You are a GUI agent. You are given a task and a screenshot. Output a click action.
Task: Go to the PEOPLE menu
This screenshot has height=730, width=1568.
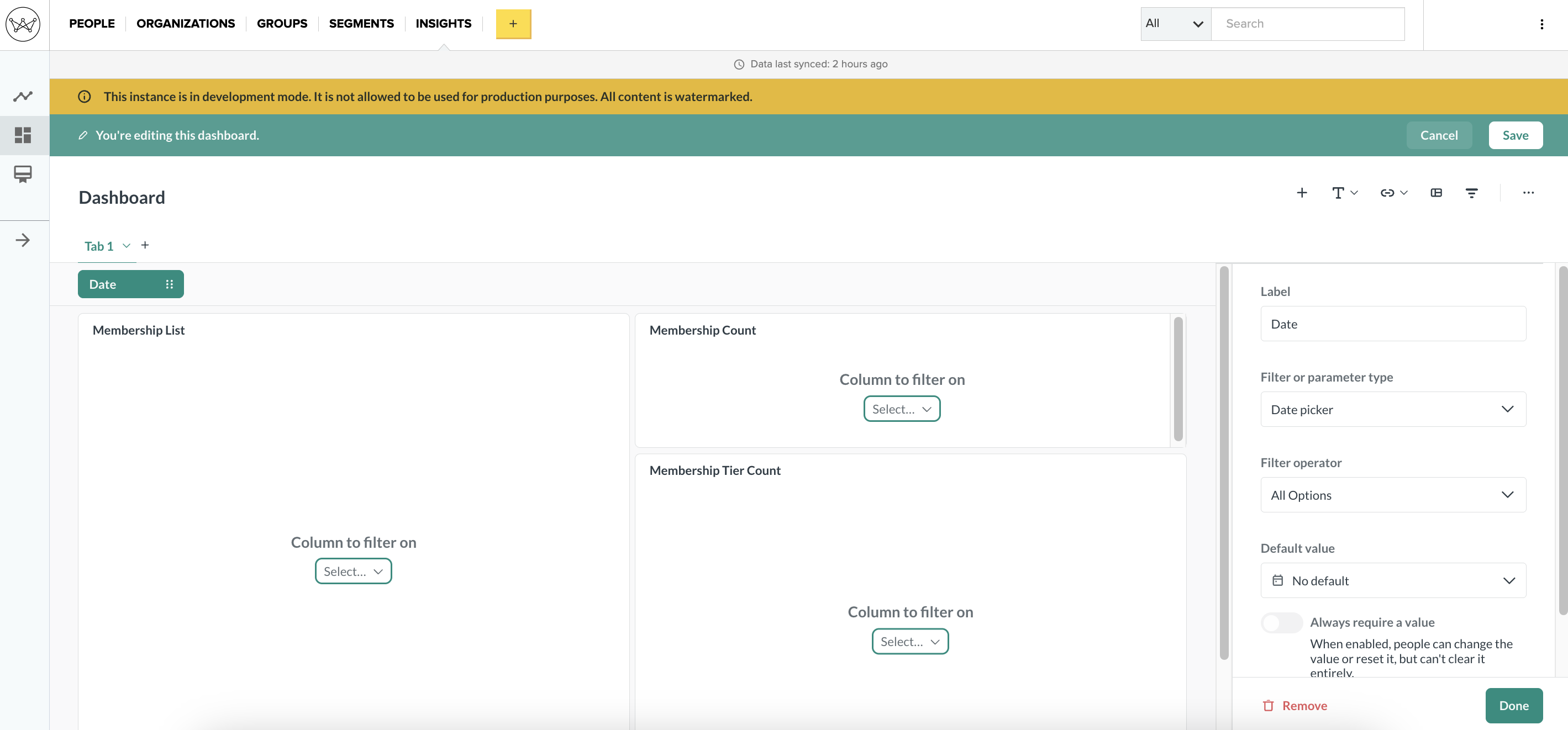tap(92, 24)
